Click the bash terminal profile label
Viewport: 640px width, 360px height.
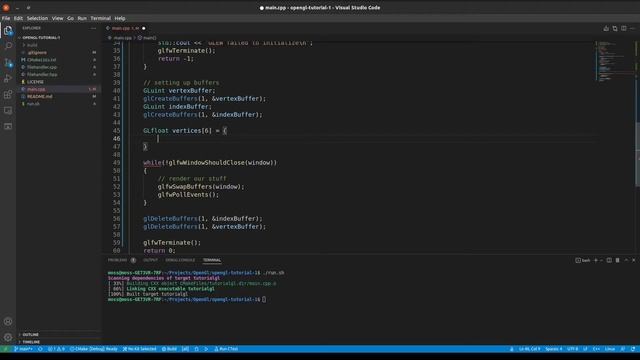pos(583,260)
